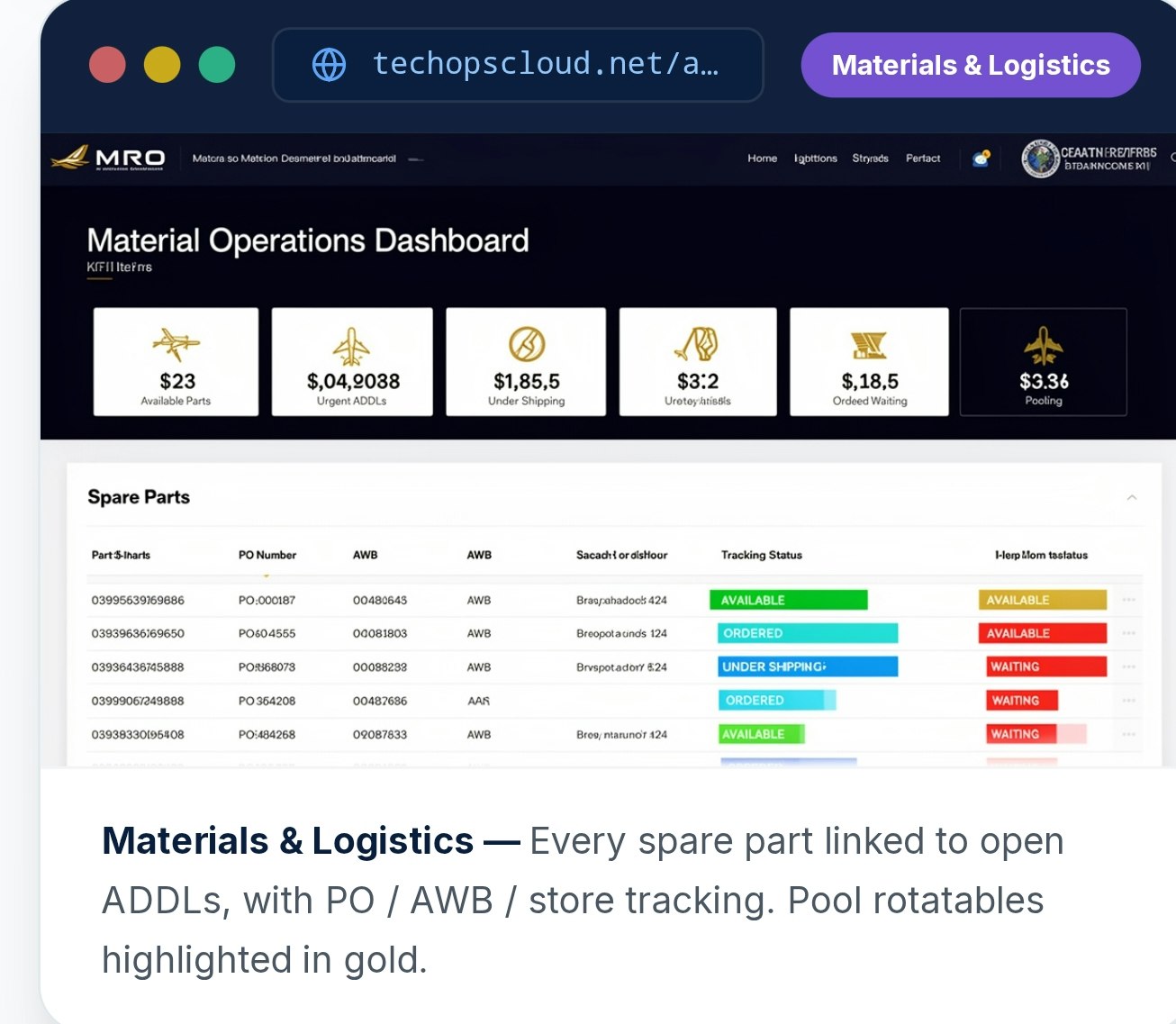Click ORDERED tracking bar for PO 364208
Screen dimensions: 1176x1024
click(777, 700)
